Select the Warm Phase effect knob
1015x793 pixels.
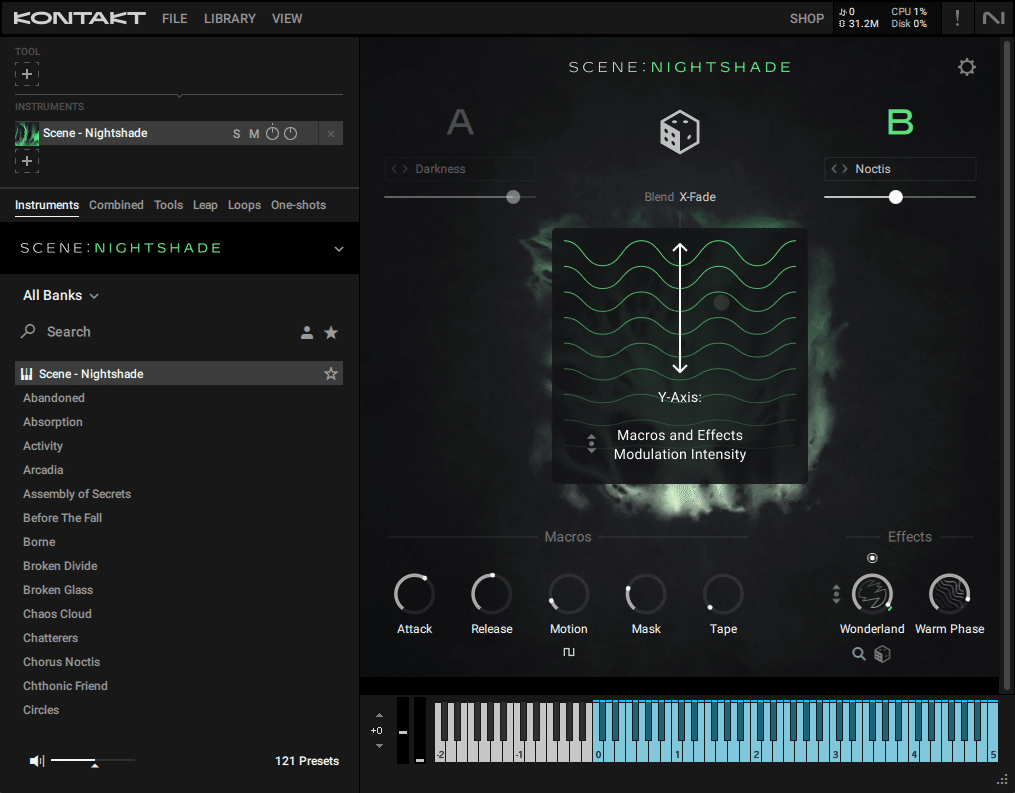click(948, 593)
